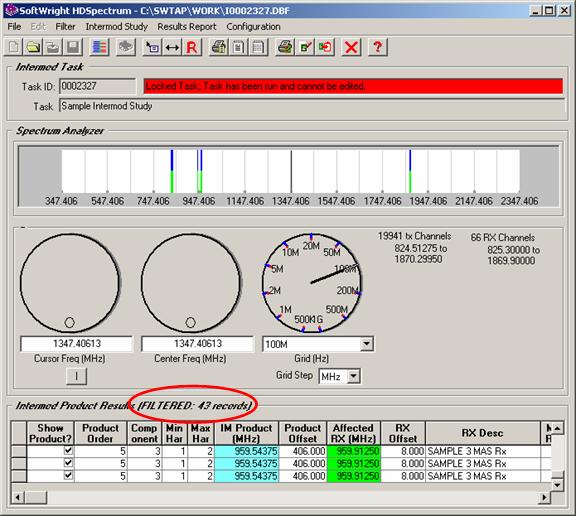The image size is (576, 516).
Task: Expand the Grid (Hz) 100M dropdown
Action: [366, 344]
